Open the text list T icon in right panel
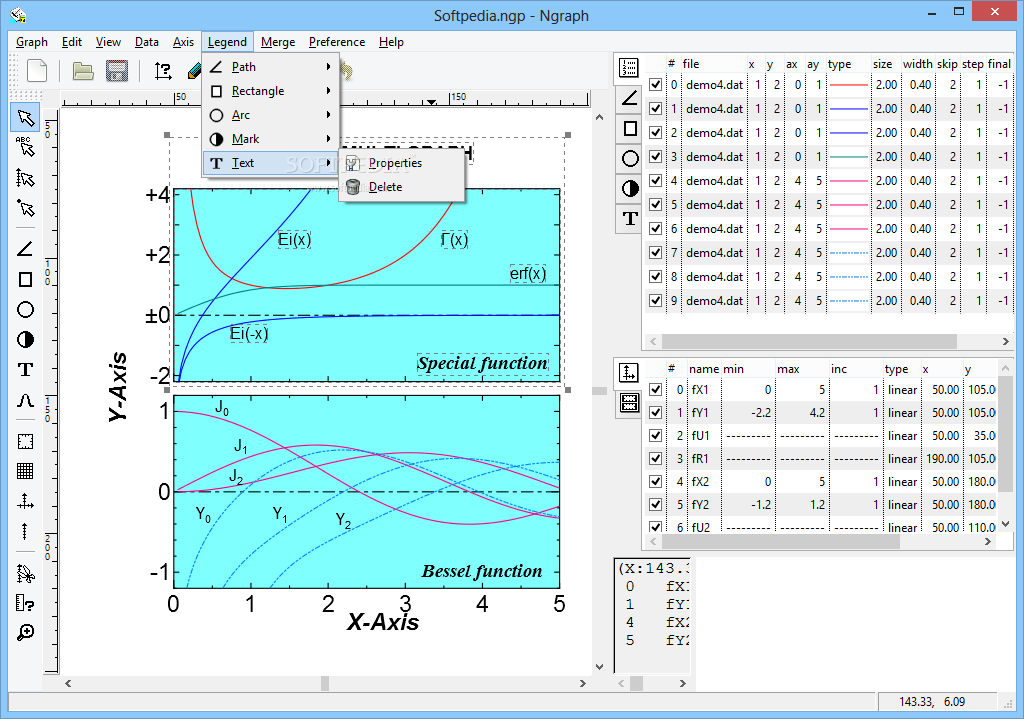This screenshot has height=719, width=1024. (630, 218)
